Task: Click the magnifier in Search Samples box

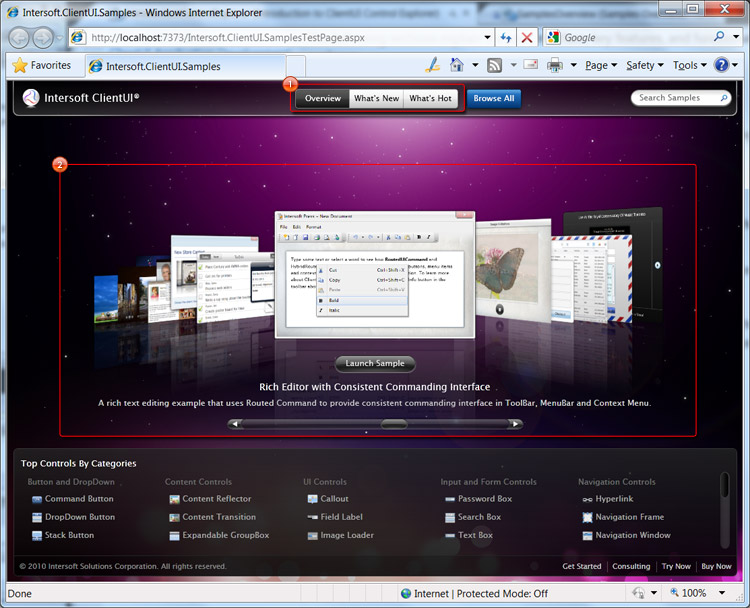Action: [724, 98]
